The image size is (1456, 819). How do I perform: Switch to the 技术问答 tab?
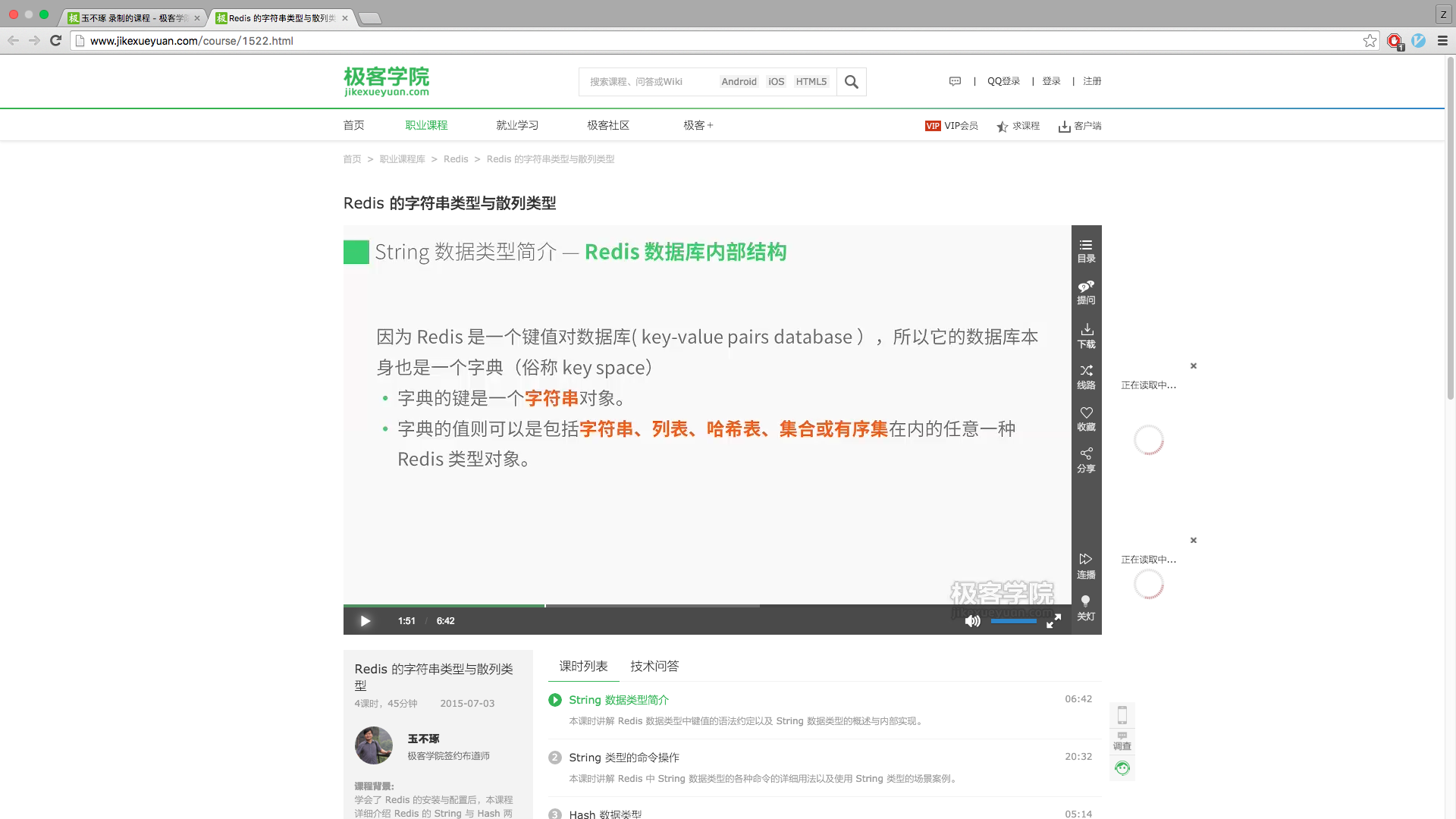pos(654,666)
